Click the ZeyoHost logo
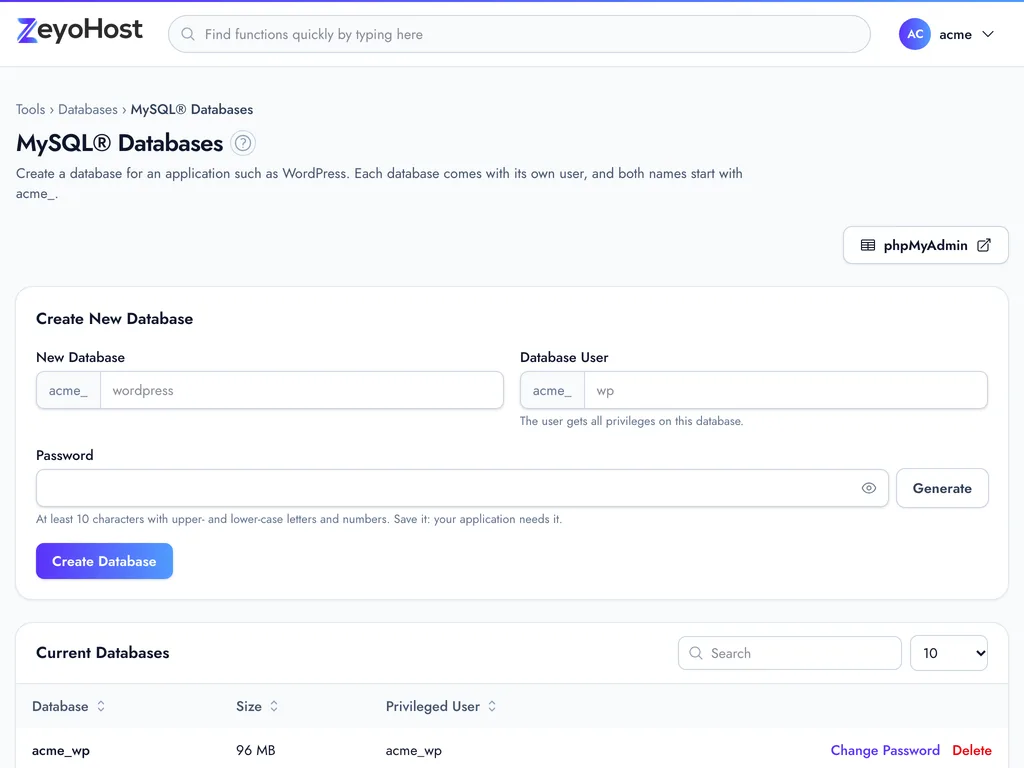This screenshot has width=1024, height=768. click(80, 31)
